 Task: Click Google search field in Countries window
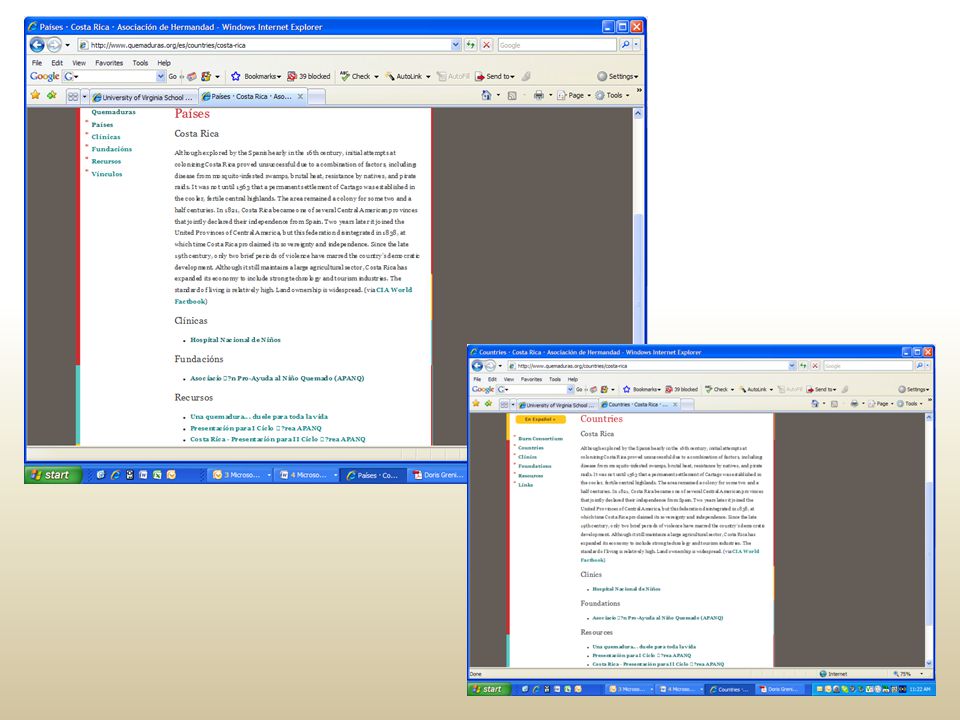point(868,366)
